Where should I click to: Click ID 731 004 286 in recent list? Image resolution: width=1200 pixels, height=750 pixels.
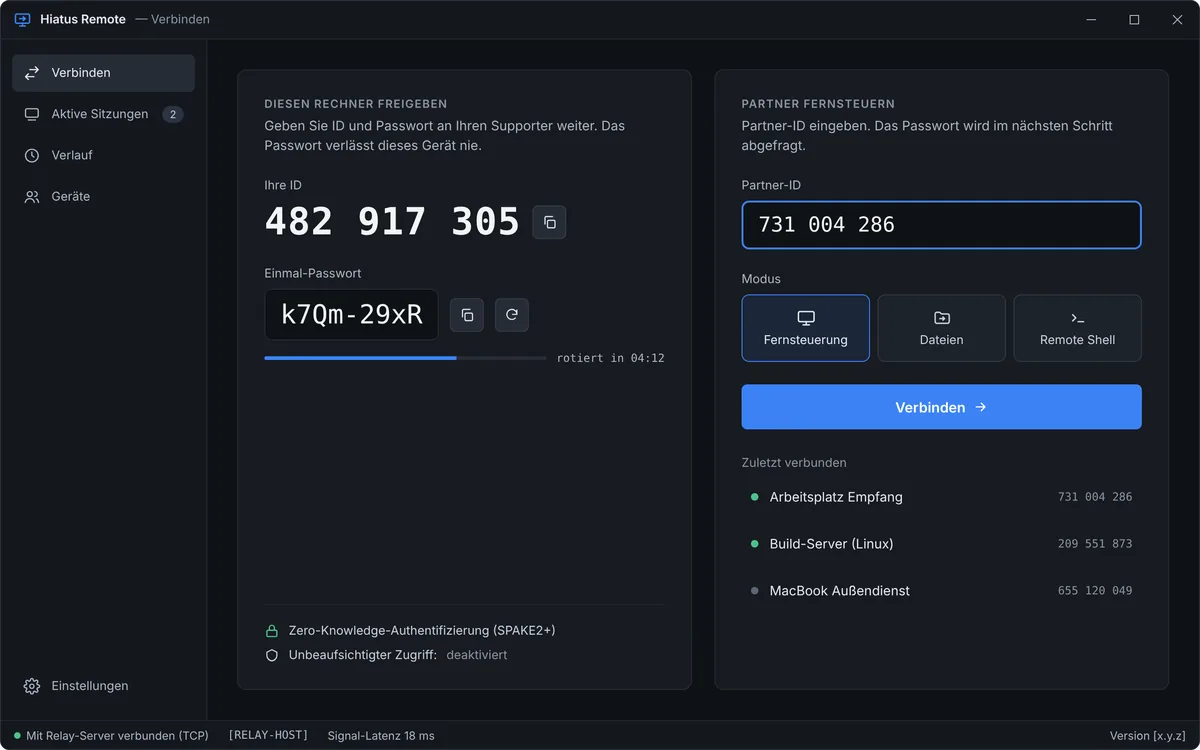coord(1095,497)
